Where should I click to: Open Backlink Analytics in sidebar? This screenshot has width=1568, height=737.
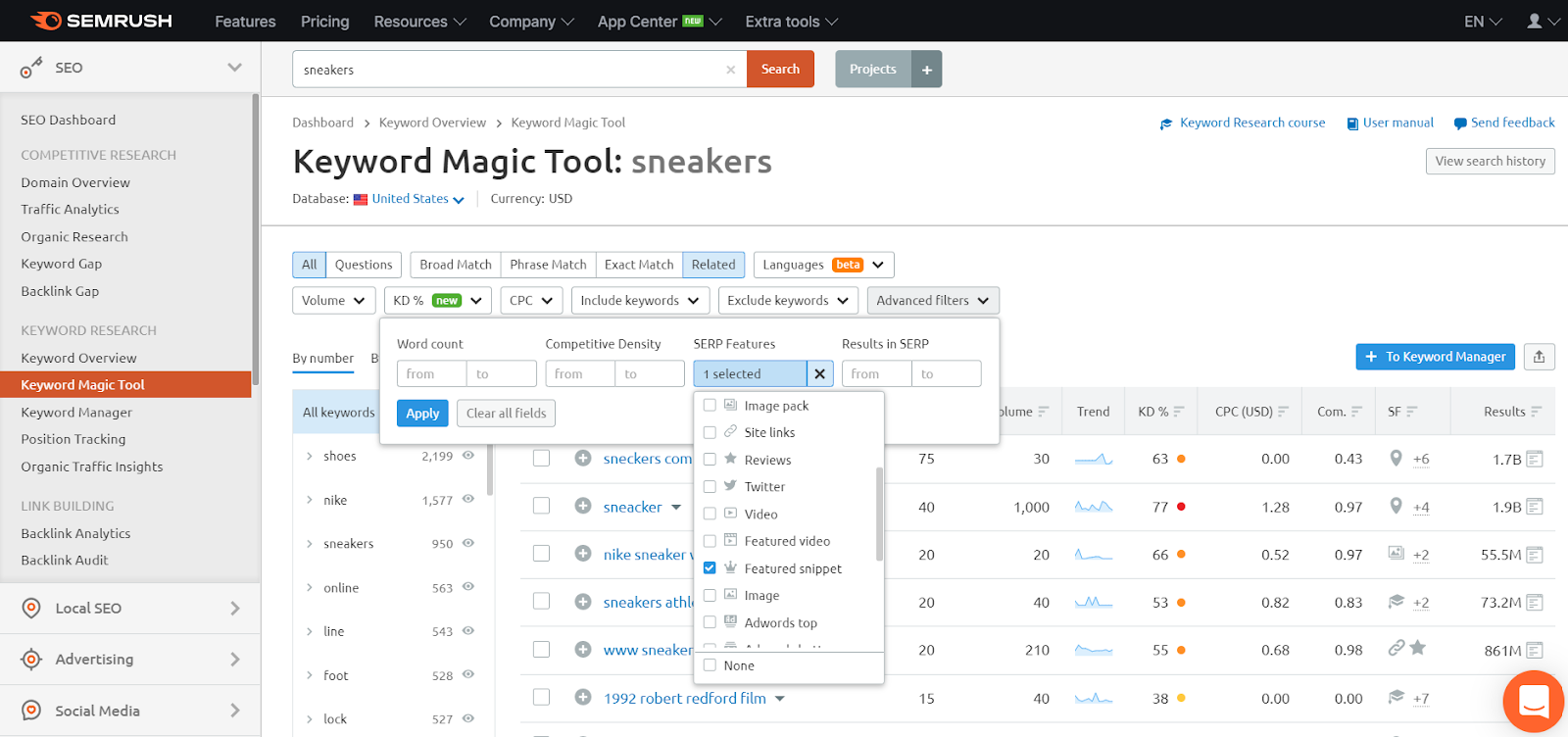point(75,533)
